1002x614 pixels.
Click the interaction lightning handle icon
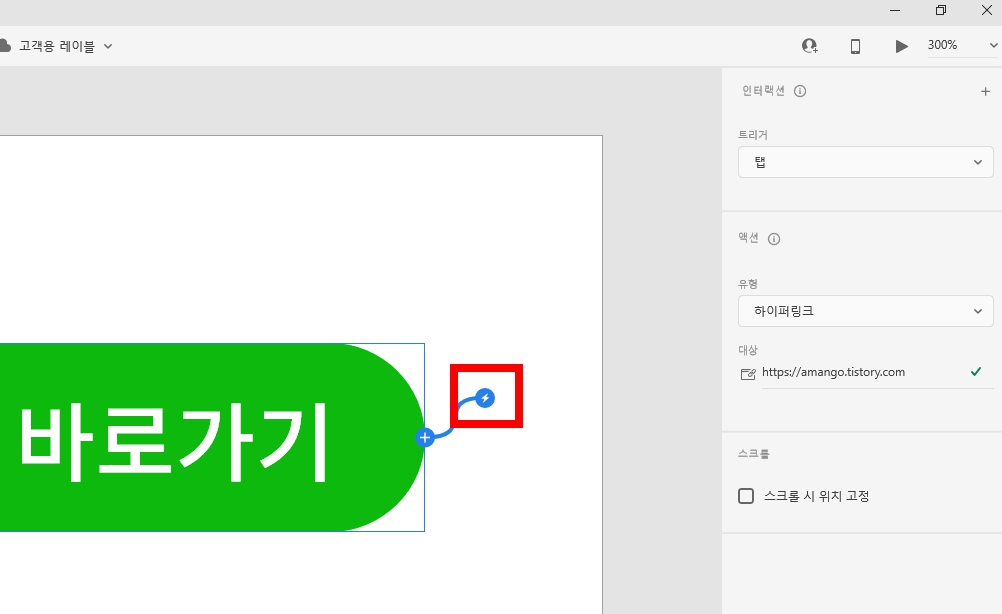486,396
